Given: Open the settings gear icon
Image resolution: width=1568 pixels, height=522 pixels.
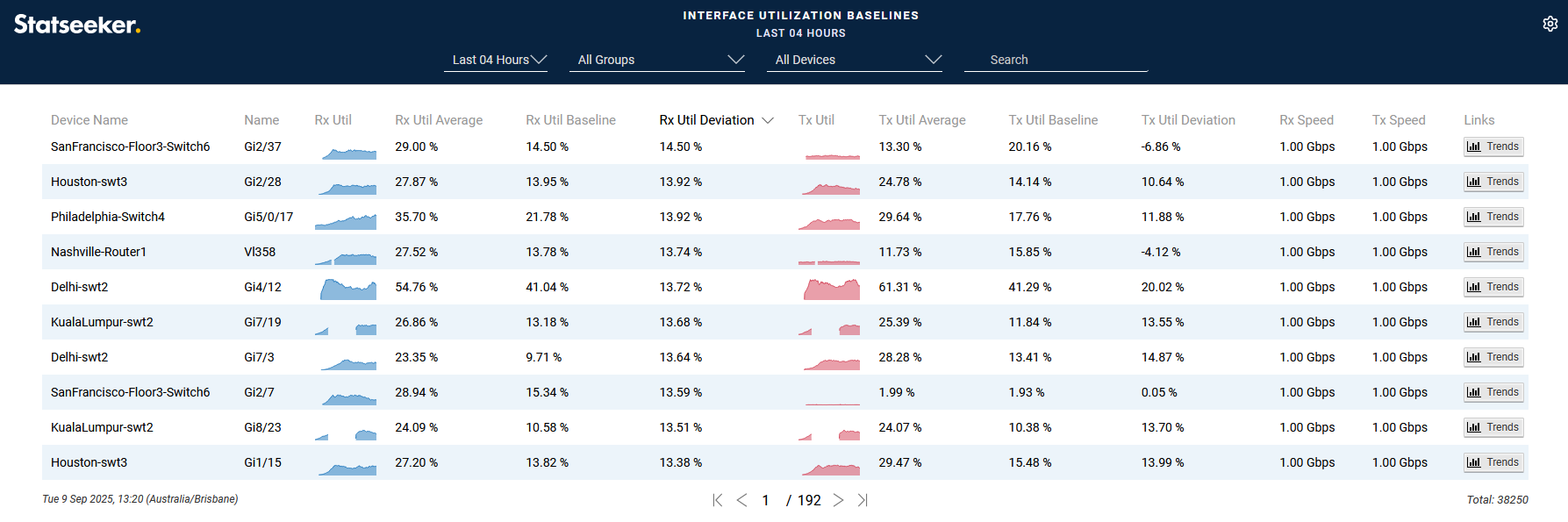Looking at the screenshot, I should tap(1550, 24).
